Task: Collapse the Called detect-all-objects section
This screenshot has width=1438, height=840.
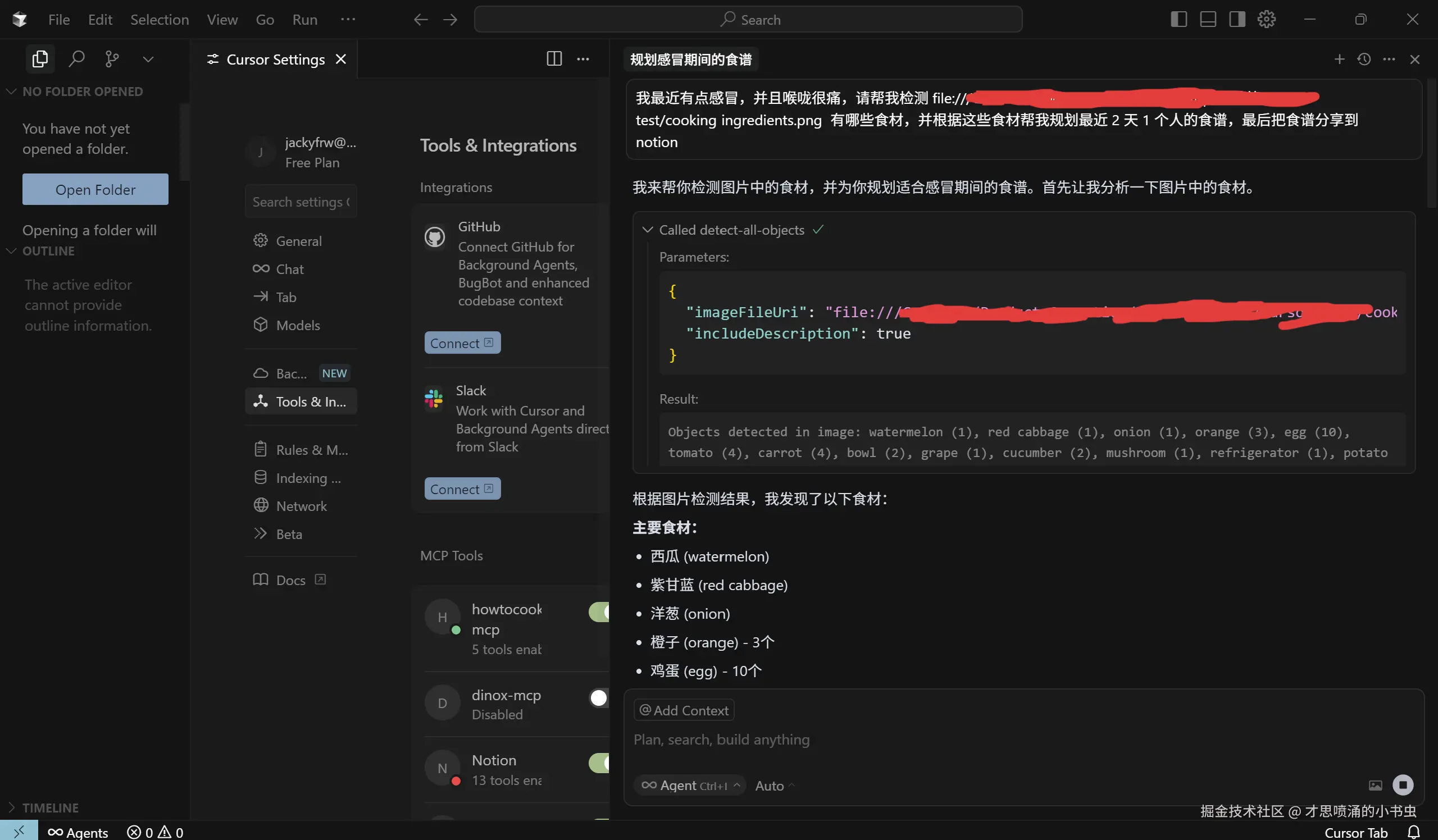Action: pyautogui.click(x=647, y=230)
